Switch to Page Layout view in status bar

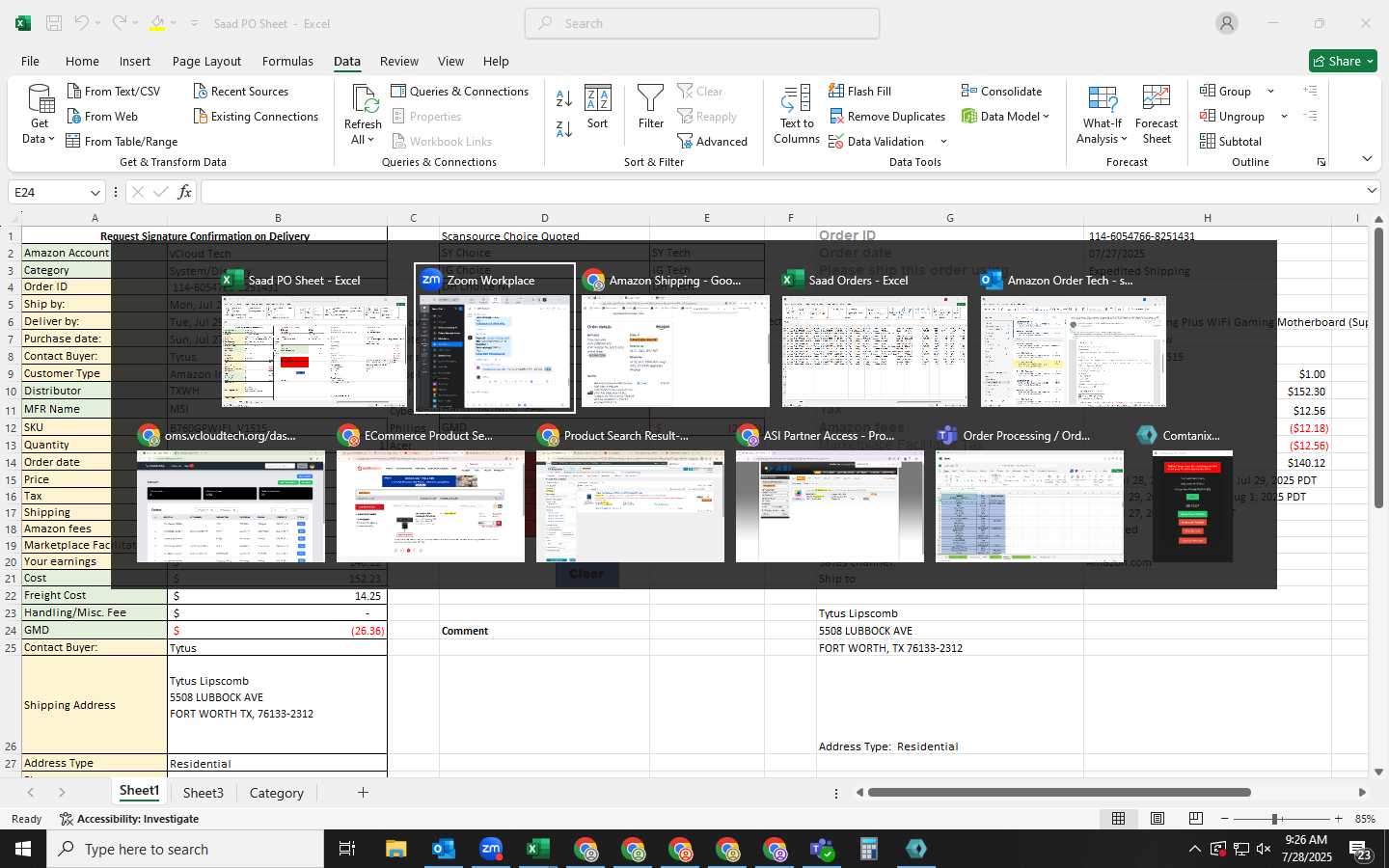[x=1157, y=818]
